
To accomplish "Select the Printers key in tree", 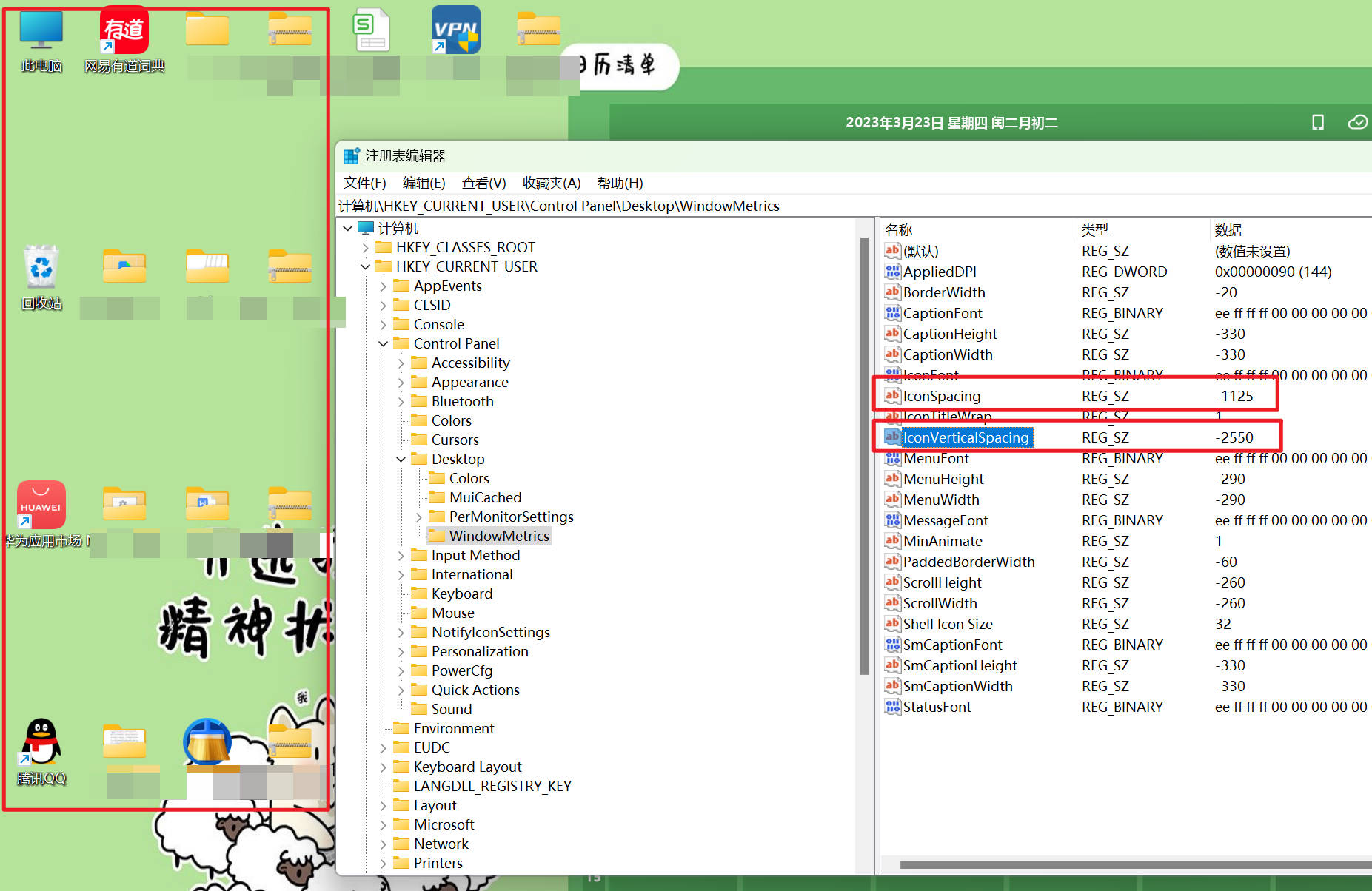I will [x=438, y=863].
